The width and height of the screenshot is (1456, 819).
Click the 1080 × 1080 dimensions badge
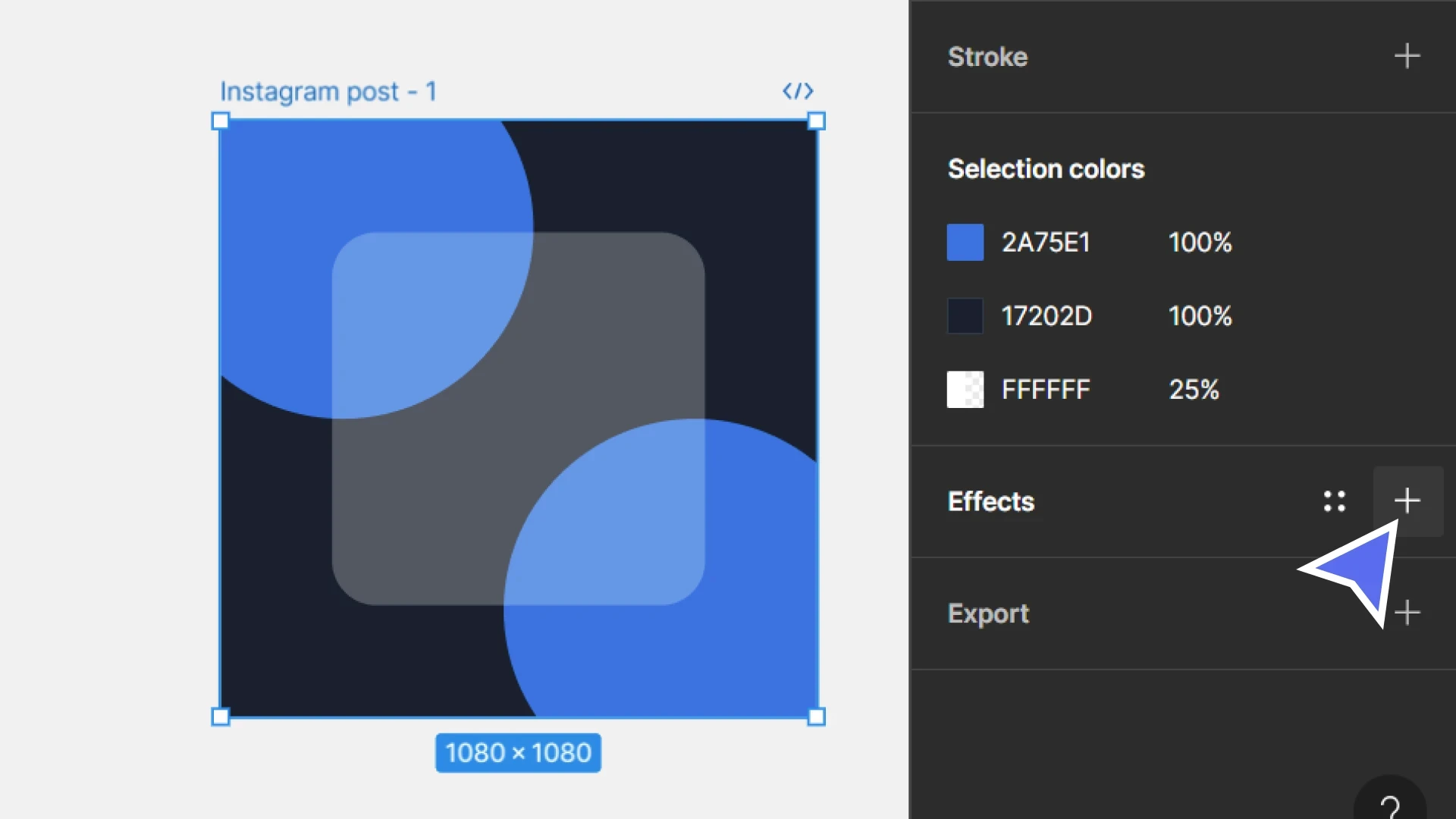pos(518,752)
